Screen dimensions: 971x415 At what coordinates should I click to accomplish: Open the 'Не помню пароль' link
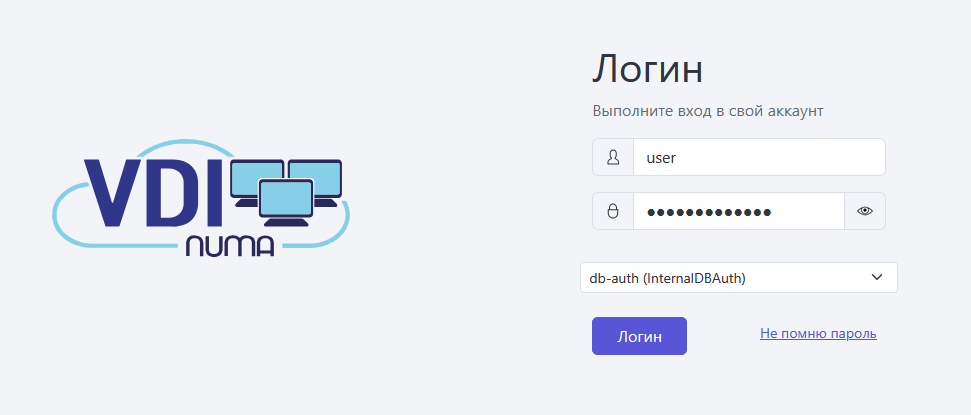click(818, 333)
